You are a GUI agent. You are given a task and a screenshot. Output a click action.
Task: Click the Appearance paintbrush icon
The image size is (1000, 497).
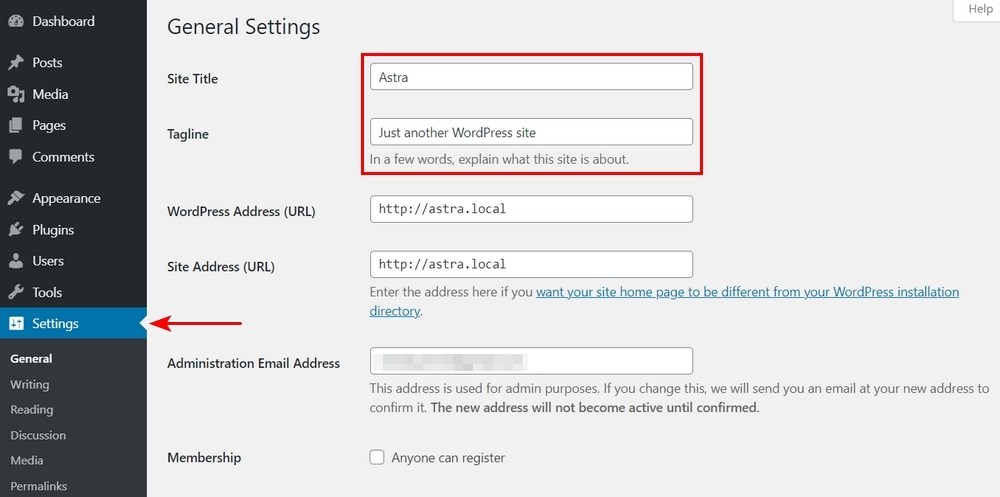pos(16,198)
